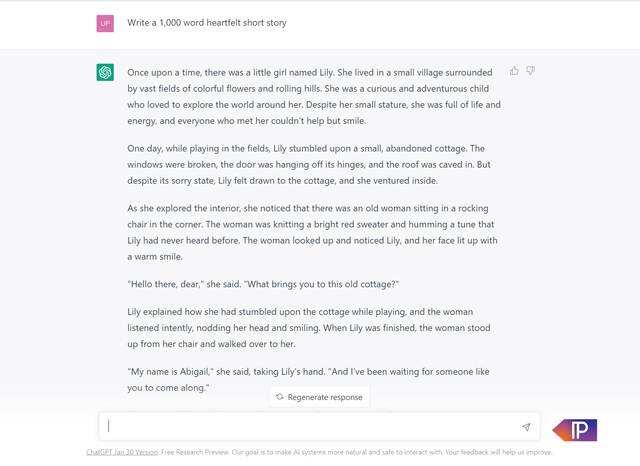Click the circular arrows regenerate icon

(280, 397)
